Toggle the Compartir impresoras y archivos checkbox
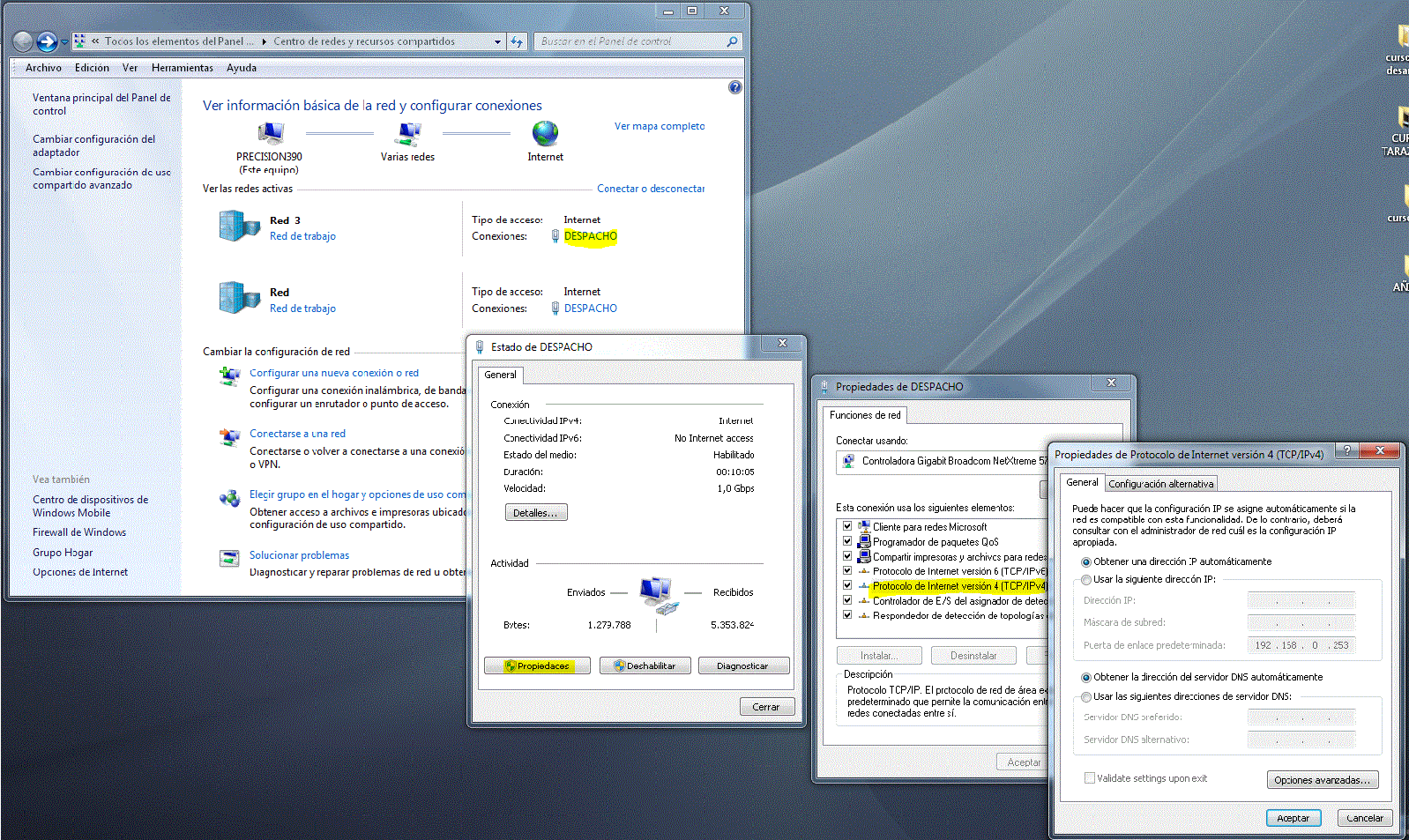 (847, 556)
